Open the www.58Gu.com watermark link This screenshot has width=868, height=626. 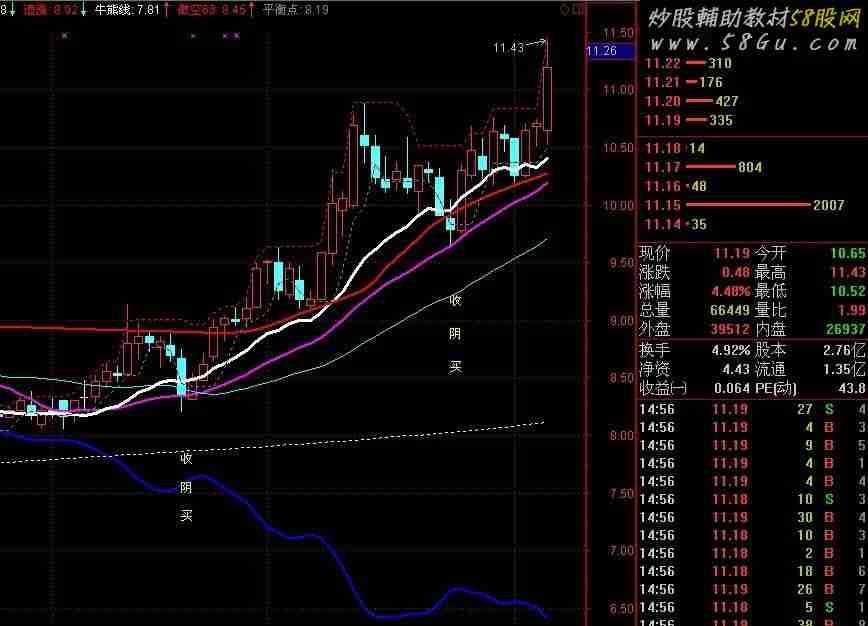[750, 43]
